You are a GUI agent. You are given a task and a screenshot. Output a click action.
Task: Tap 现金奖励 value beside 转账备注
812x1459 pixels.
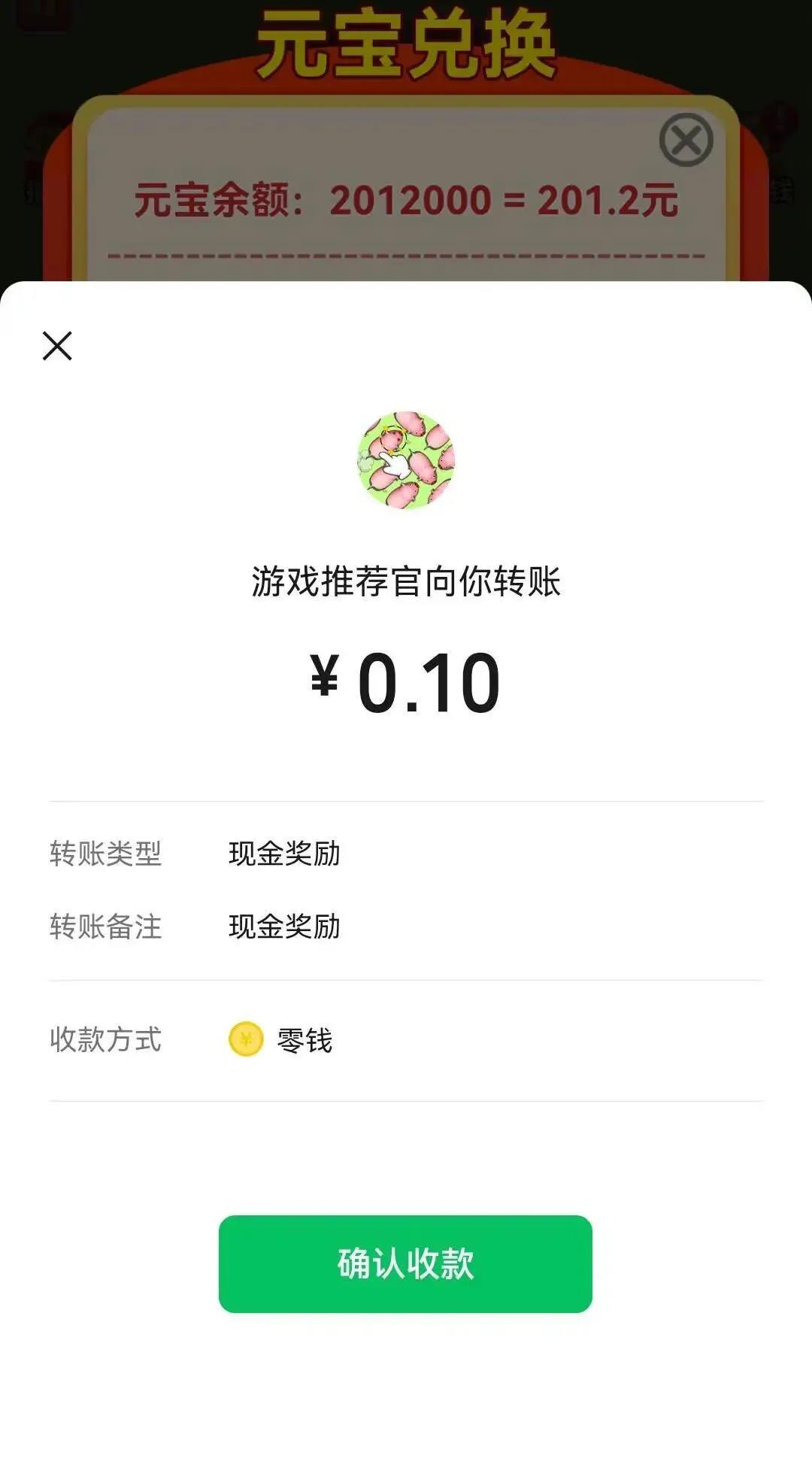coord(284,927)
